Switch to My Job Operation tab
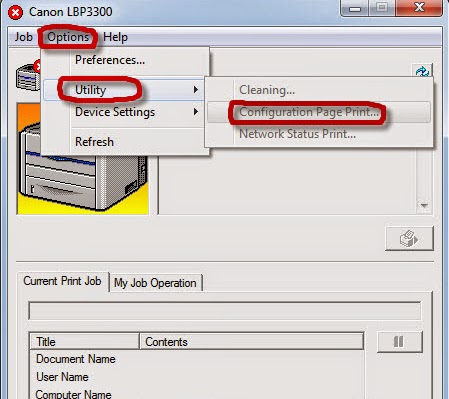Screen dimensions: 449x399 tap(155, 283)
